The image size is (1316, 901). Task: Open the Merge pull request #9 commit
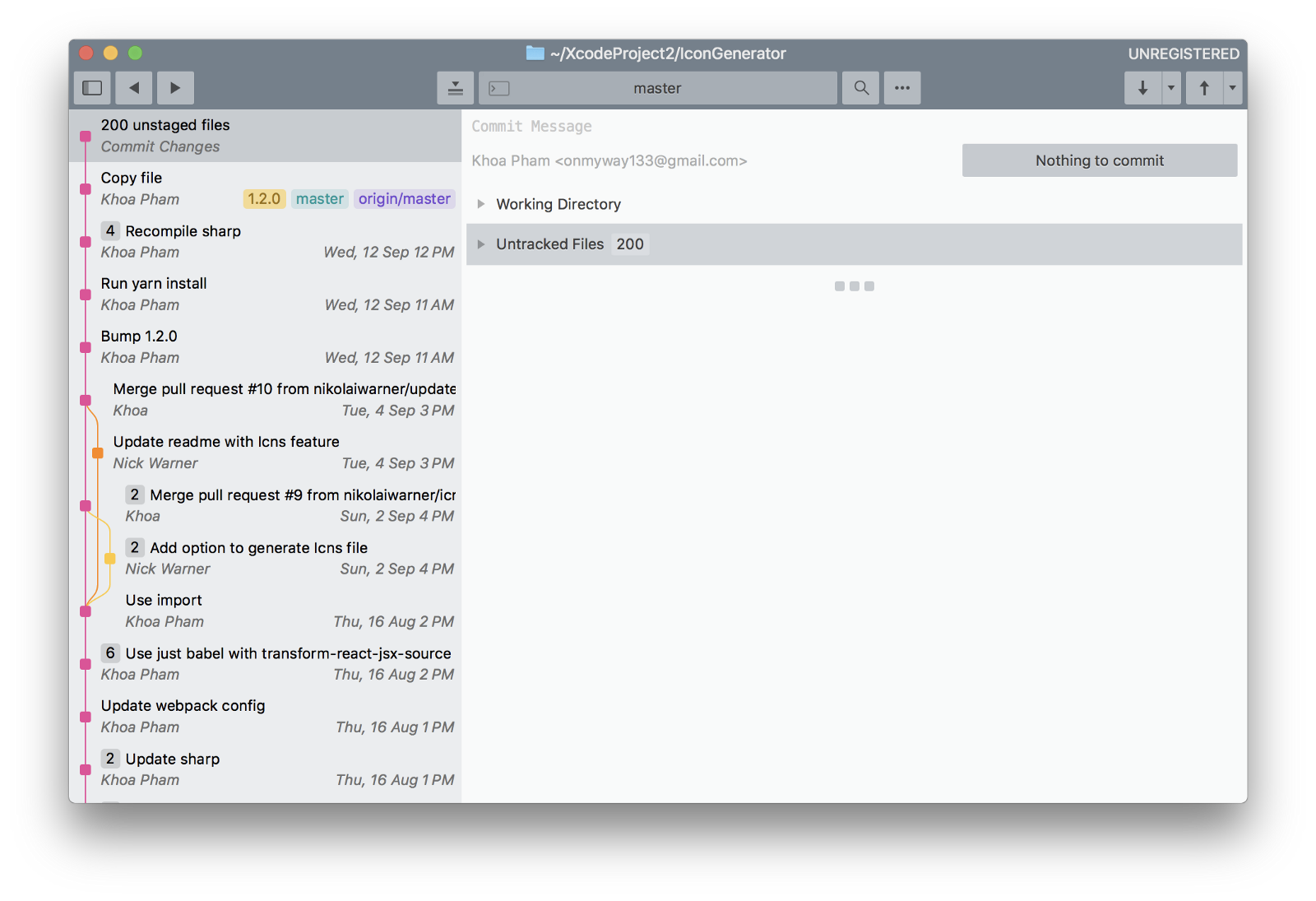coord(266,505)
